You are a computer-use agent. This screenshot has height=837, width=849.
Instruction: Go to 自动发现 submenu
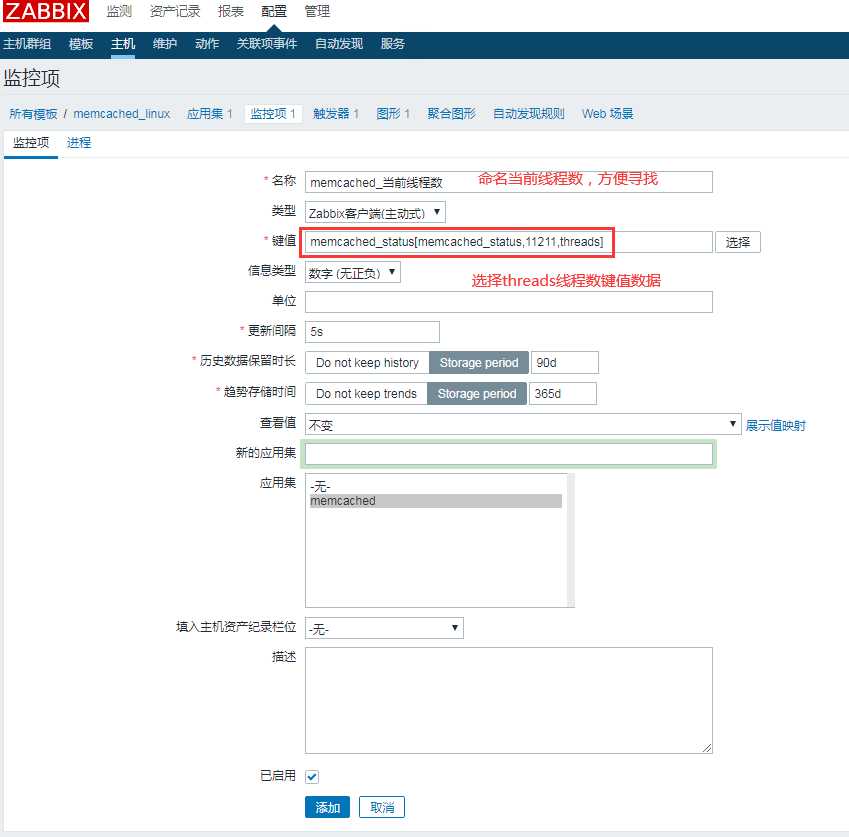pos(339,44)
